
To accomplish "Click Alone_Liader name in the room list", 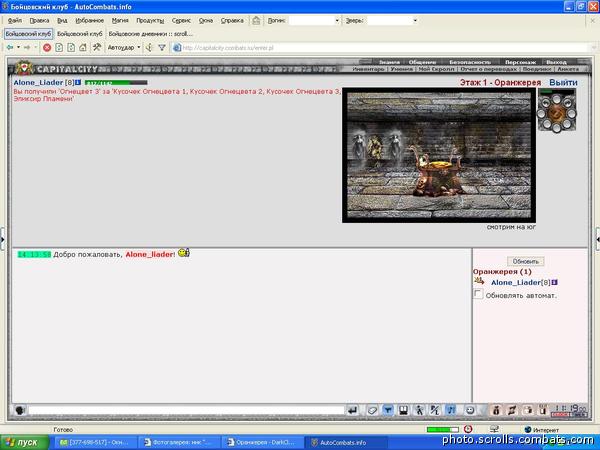I will (515, 282).
